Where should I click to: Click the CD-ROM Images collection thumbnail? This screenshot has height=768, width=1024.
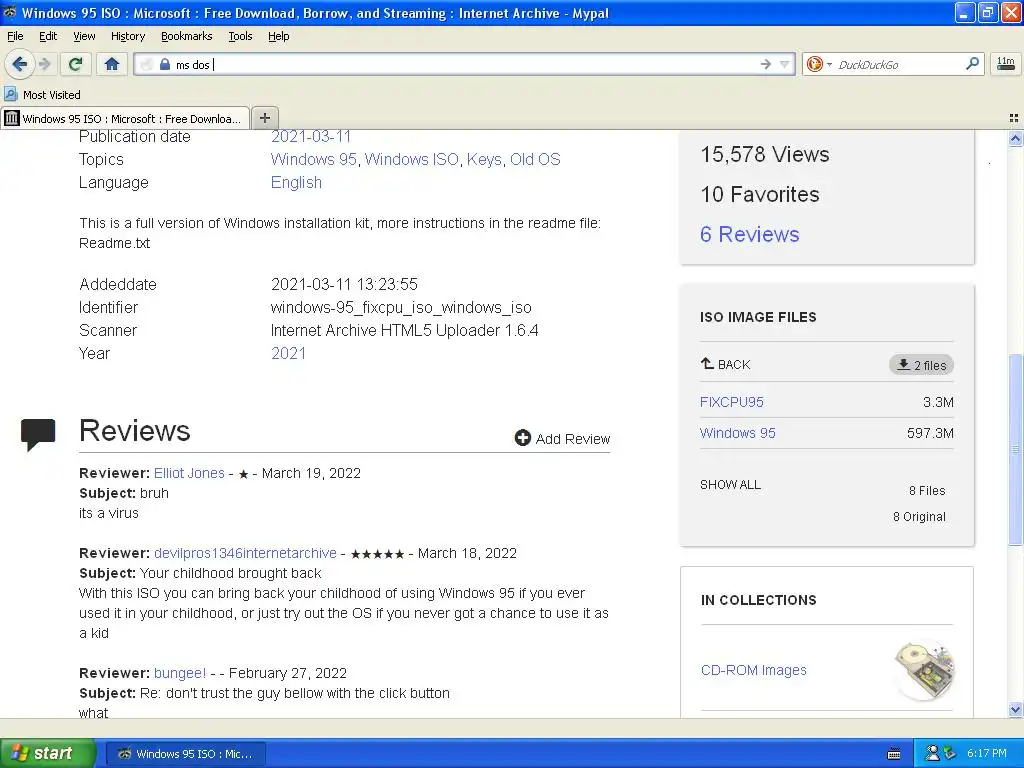coord(924,670)
